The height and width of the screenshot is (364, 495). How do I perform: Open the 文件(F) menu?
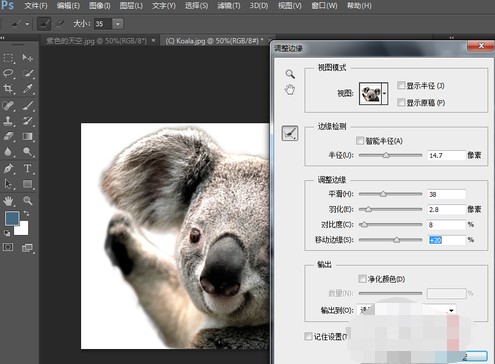coord(36,6)
